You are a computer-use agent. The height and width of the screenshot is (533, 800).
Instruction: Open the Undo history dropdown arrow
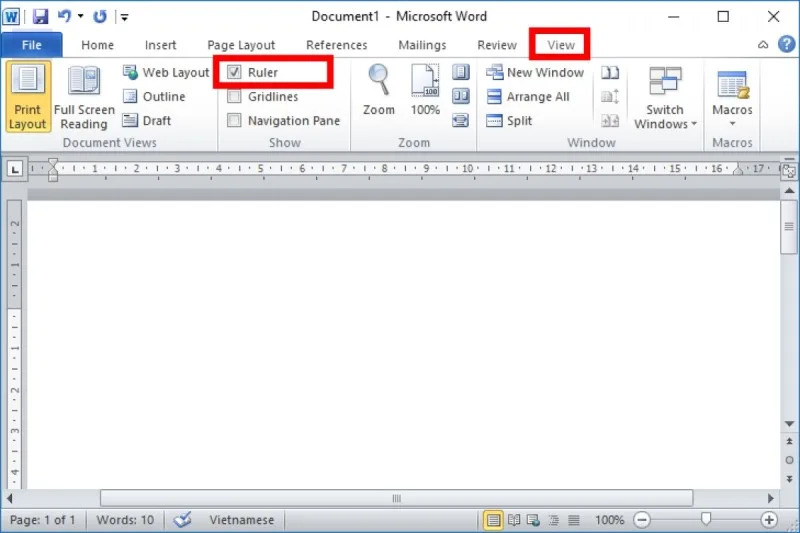pos(81,16)
